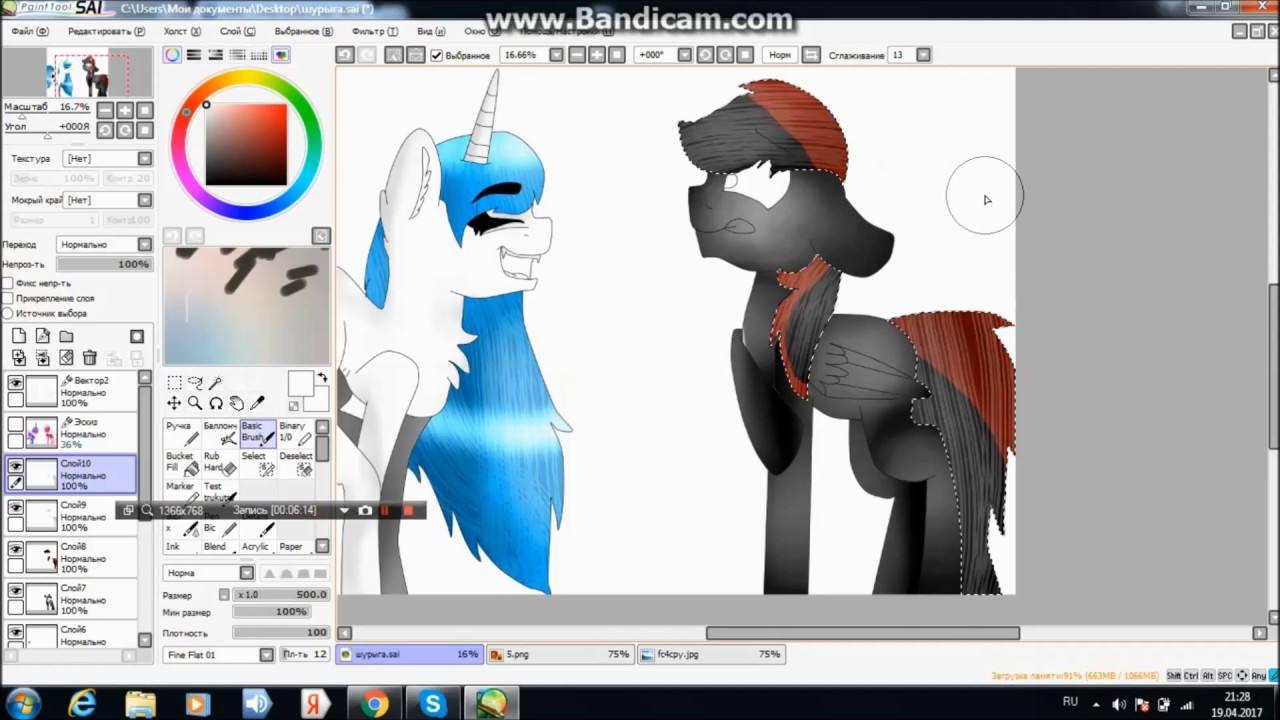Hide the Слой9 layer

click(x=15, y=508)
